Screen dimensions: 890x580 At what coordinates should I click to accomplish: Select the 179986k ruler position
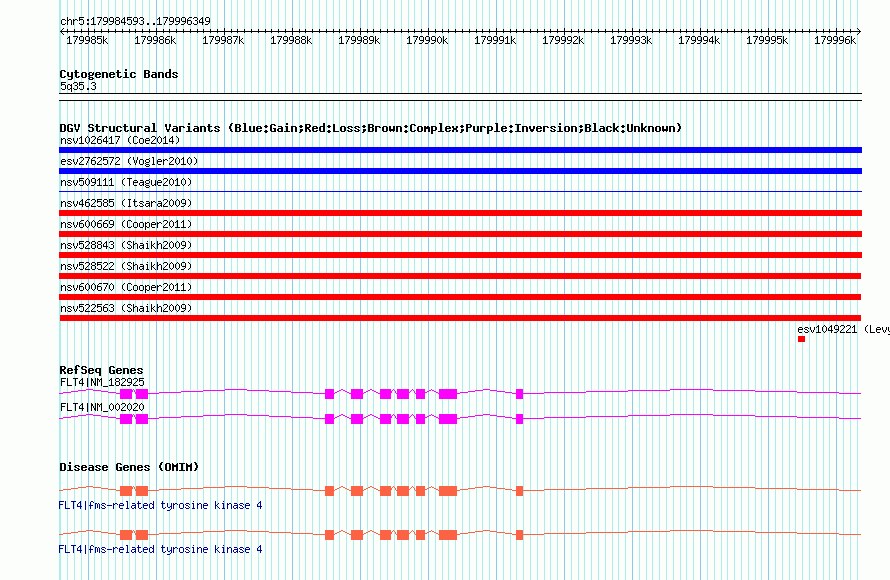[155, 40]
